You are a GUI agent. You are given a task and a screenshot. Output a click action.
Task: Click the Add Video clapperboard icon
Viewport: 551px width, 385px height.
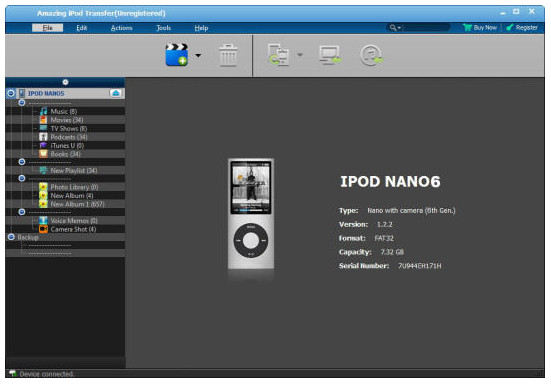click(176, 55)
